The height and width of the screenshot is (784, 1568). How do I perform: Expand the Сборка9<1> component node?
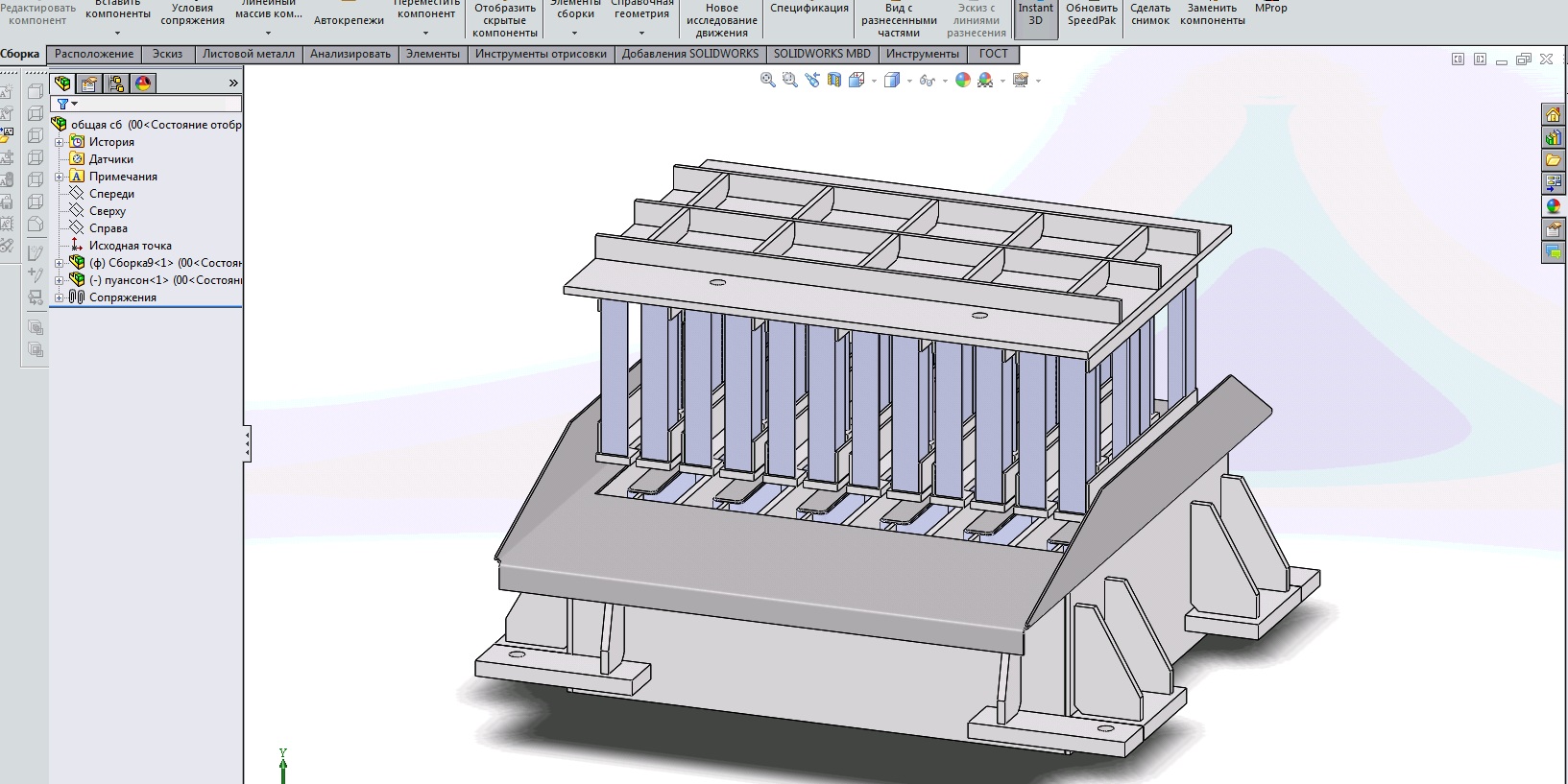click(x=59, y=263)
